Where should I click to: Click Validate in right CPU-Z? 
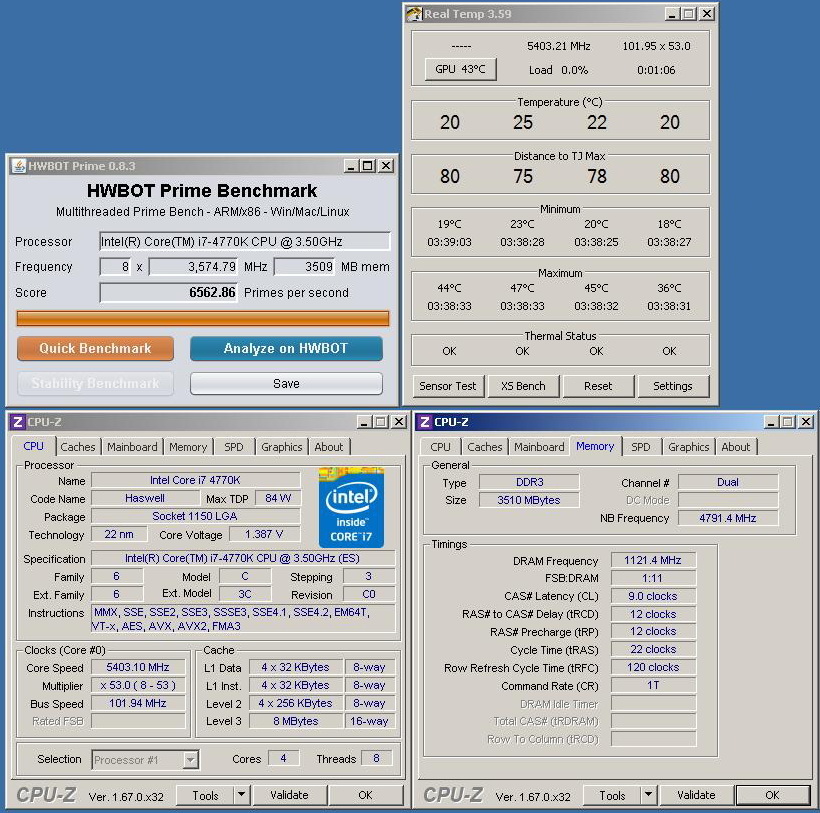[696, 795]
